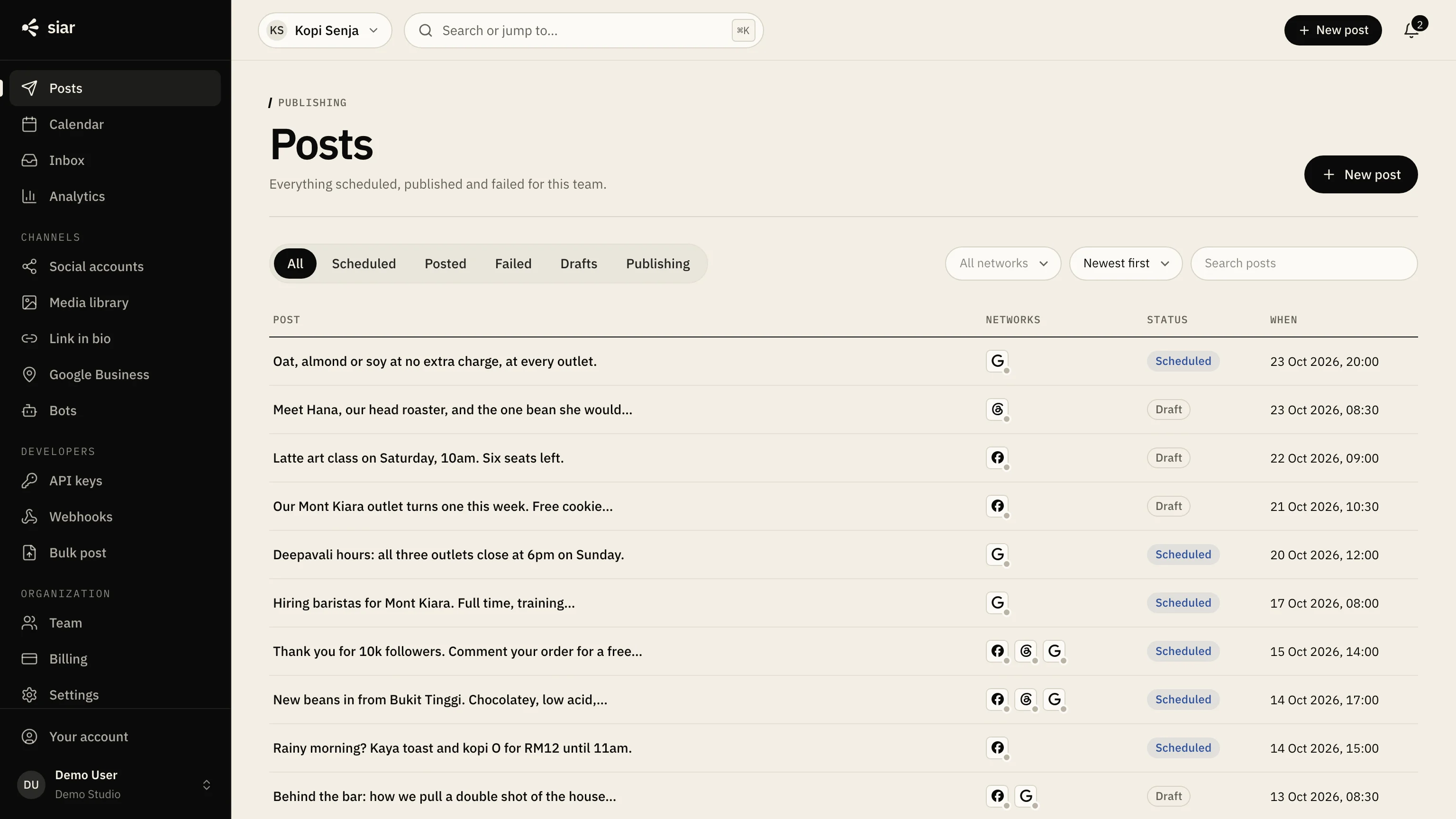Open Google Business page
This screenshot has height=819, width=1456.
point(115,375)
